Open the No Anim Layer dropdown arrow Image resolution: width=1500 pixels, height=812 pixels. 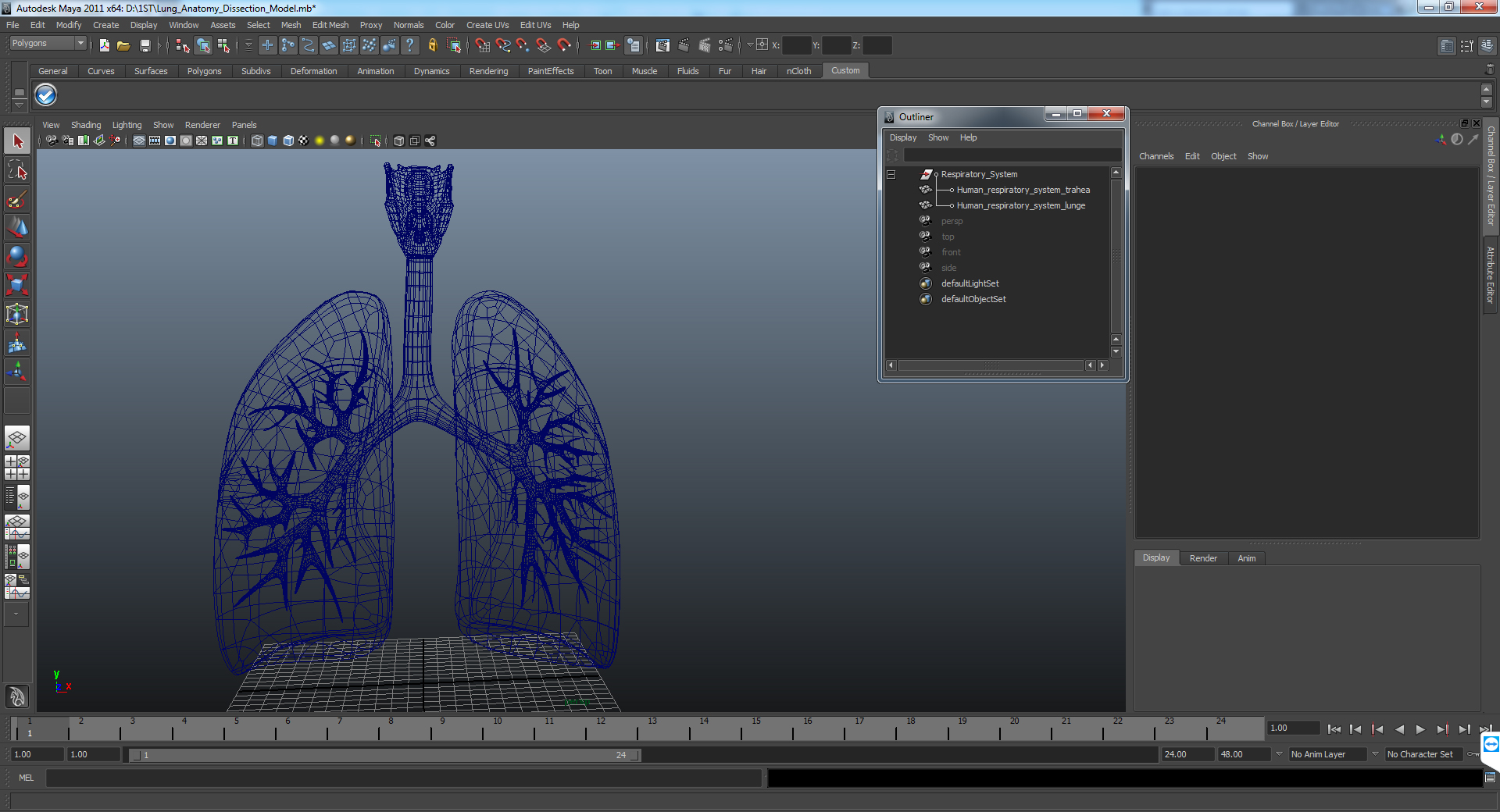(1279, 754)
